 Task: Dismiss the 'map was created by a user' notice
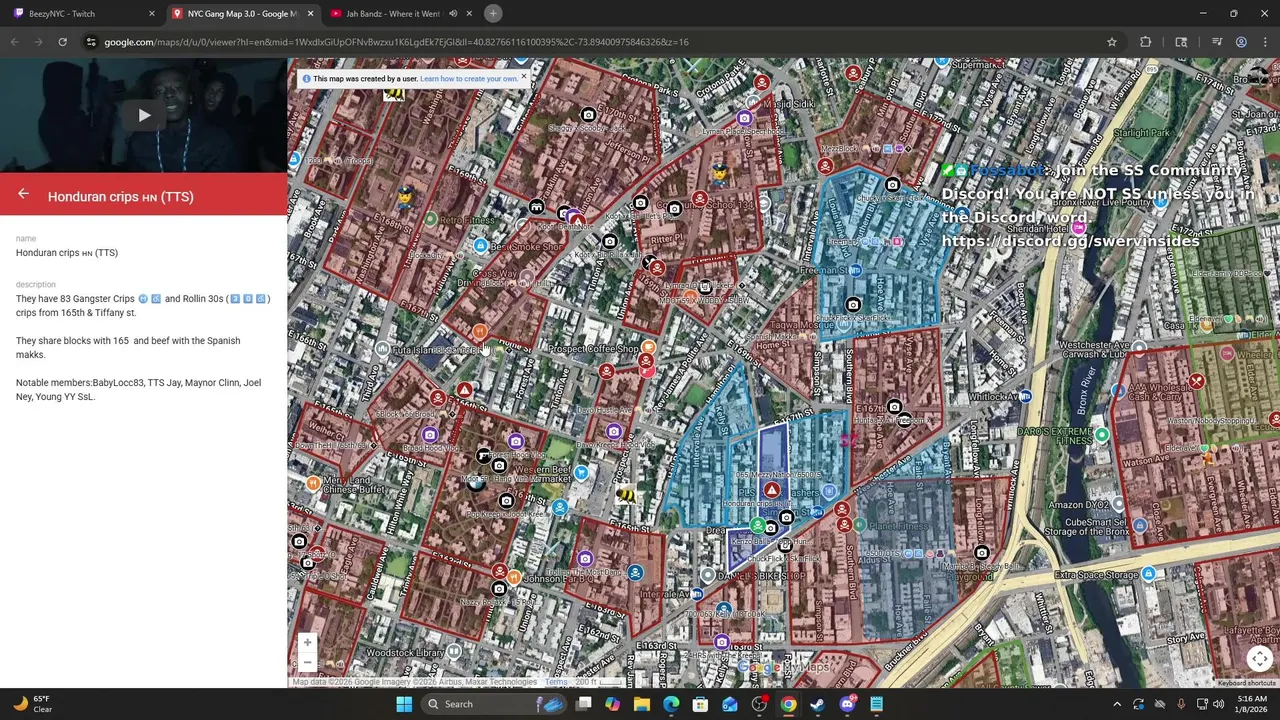(523, 77)
